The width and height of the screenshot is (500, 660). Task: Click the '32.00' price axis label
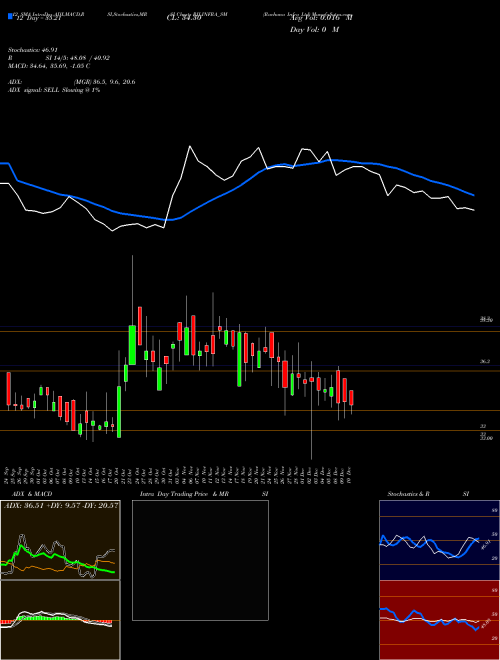pyautogui.click(x=486, y=438)
